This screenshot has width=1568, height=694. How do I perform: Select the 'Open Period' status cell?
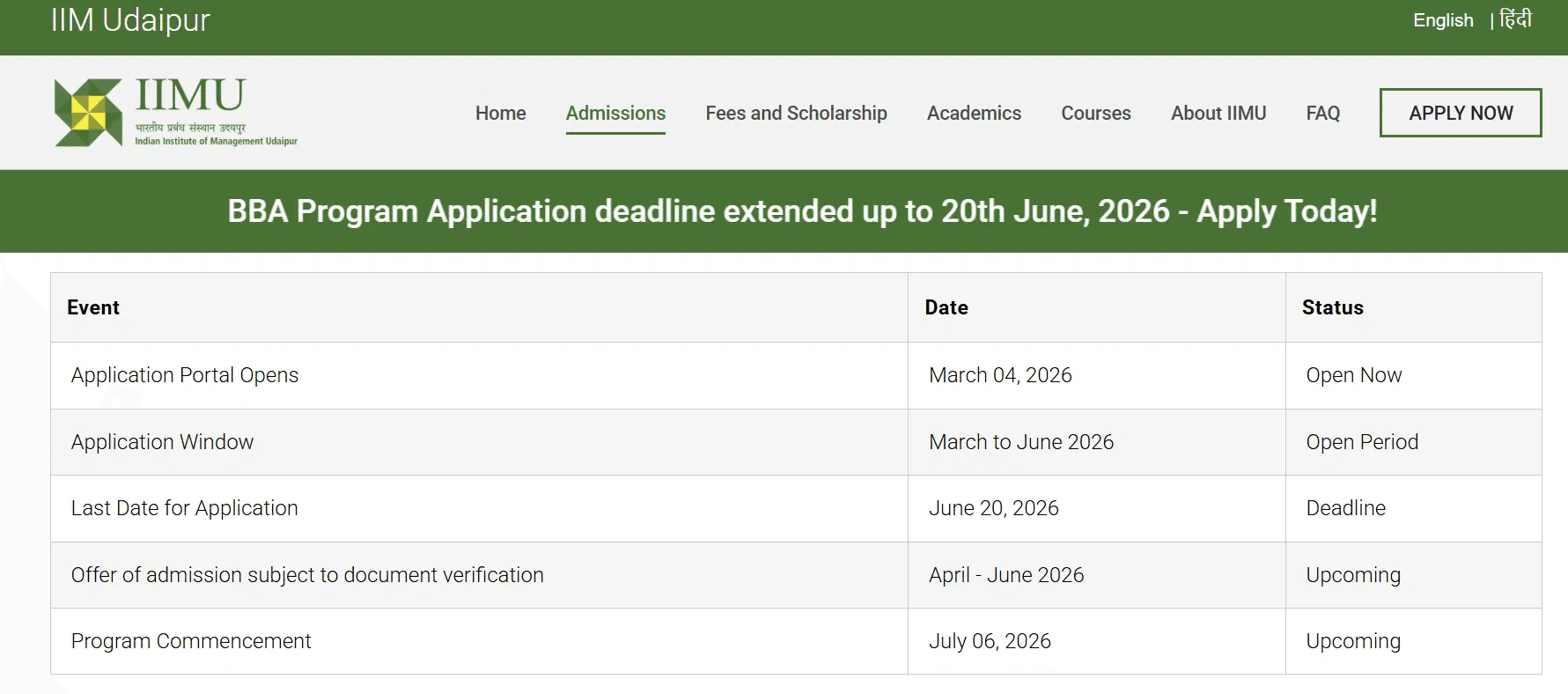(1414, 442)
